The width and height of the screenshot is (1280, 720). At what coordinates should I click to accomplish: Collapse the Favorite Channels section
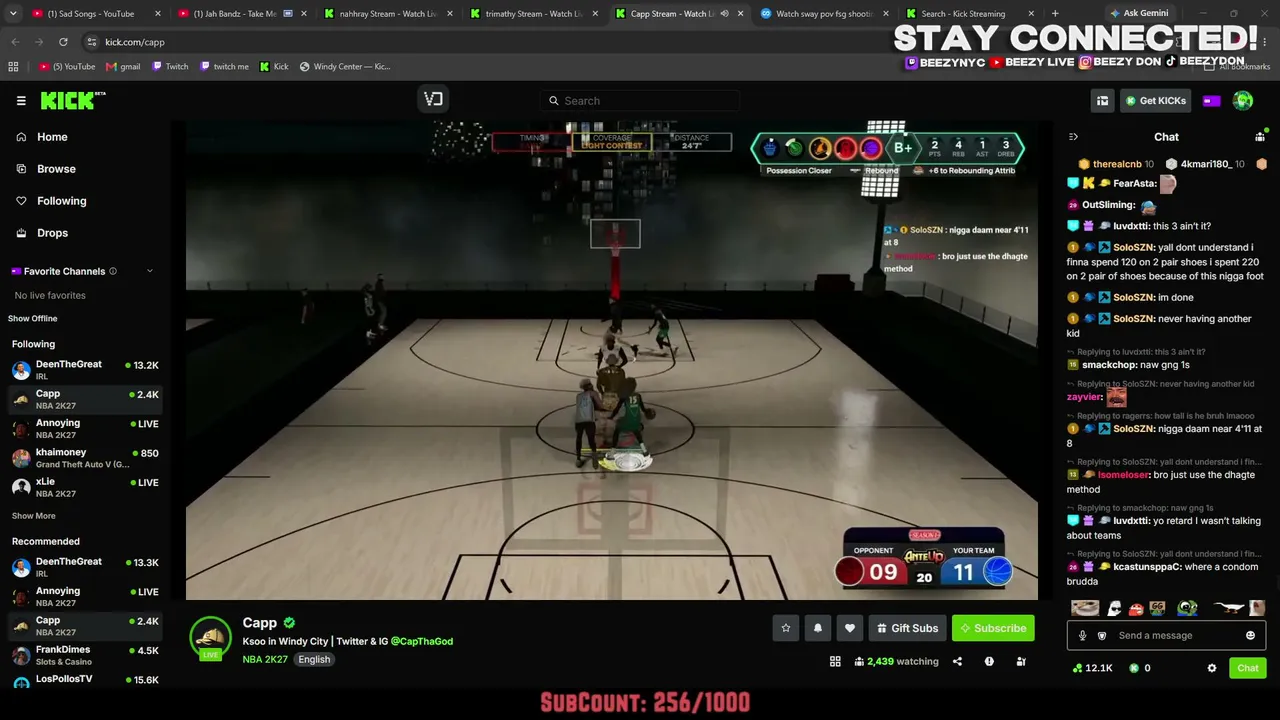tap(150, 271)
